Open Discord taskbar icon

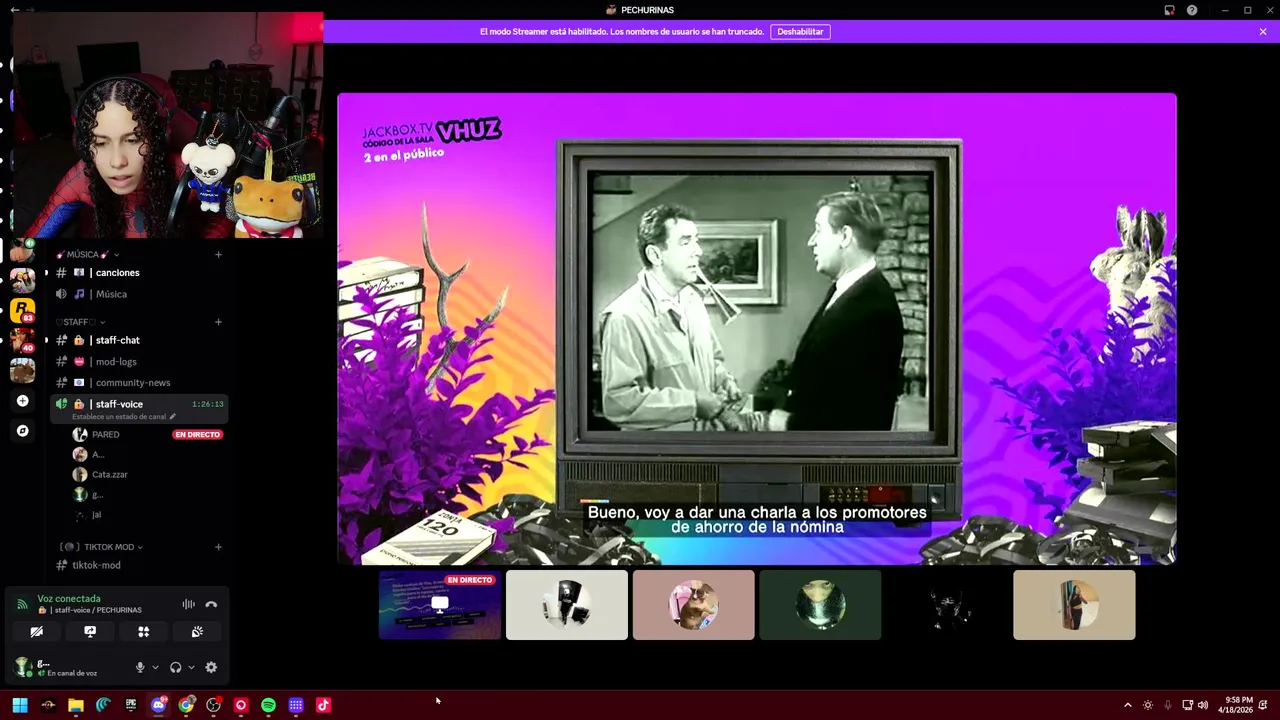pos(158,705)
